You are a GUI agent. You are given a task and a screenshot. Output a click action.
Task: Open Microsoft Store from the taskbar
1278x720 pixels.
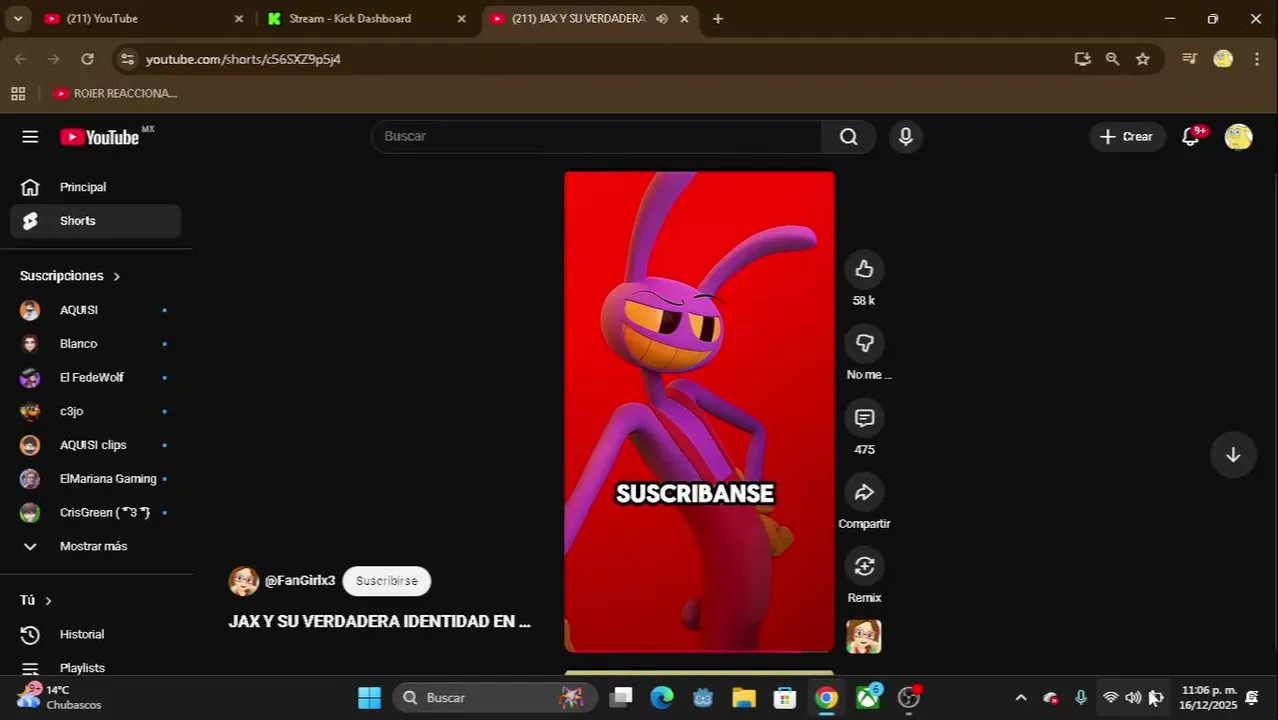(x=785, y=698)
